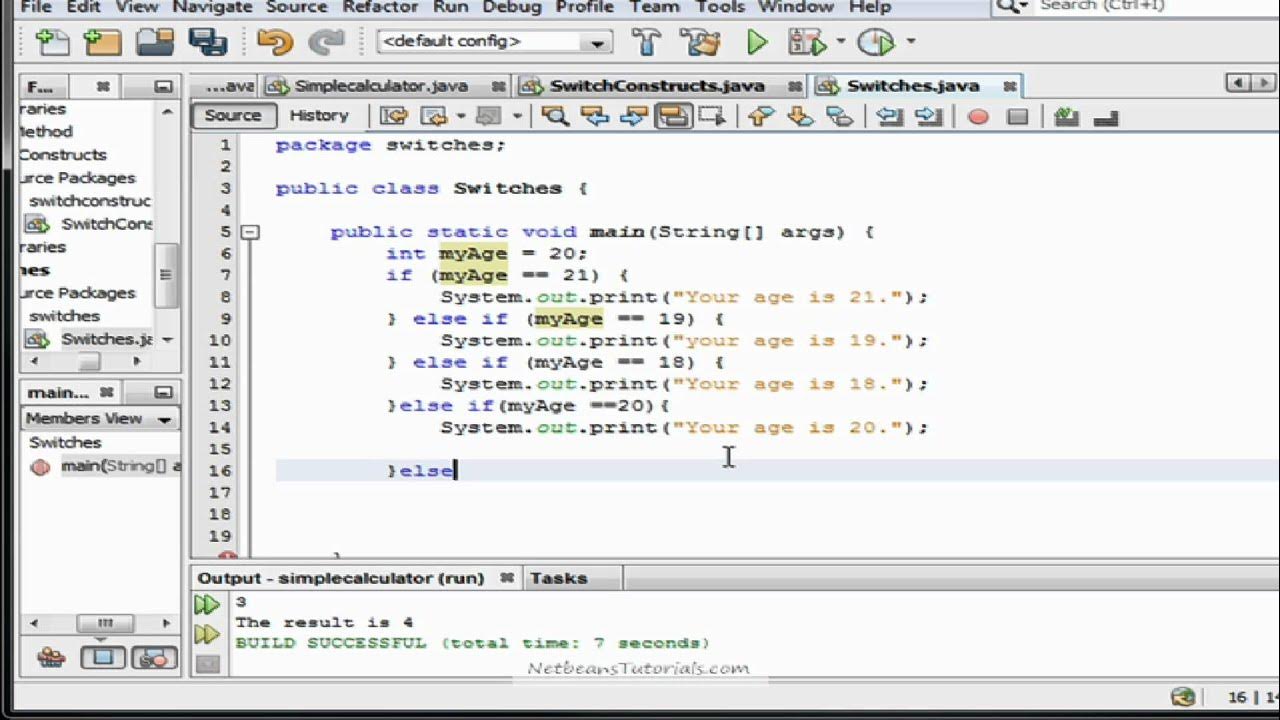This screenshot has width=1280, height=720.
Task: Open the Tasks tab
Action: pyautogui.click(x=558, y=578)
